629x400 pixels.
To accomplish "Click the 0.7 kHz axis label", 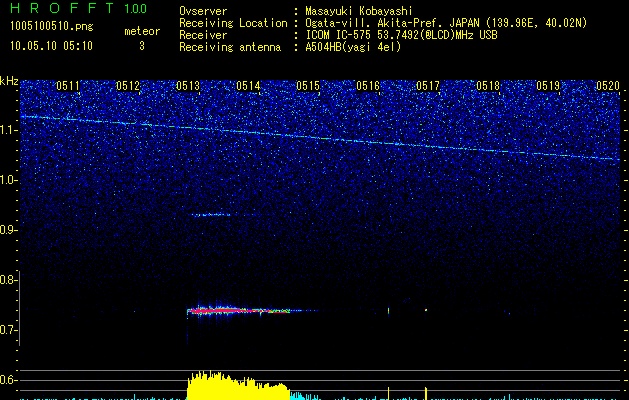I will [x=9, y=330].
